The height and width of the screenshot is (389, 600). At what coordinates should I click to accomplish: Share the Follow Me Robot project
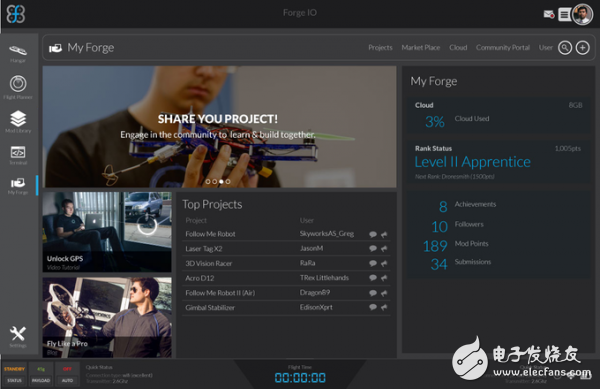(x=384, y=234)
